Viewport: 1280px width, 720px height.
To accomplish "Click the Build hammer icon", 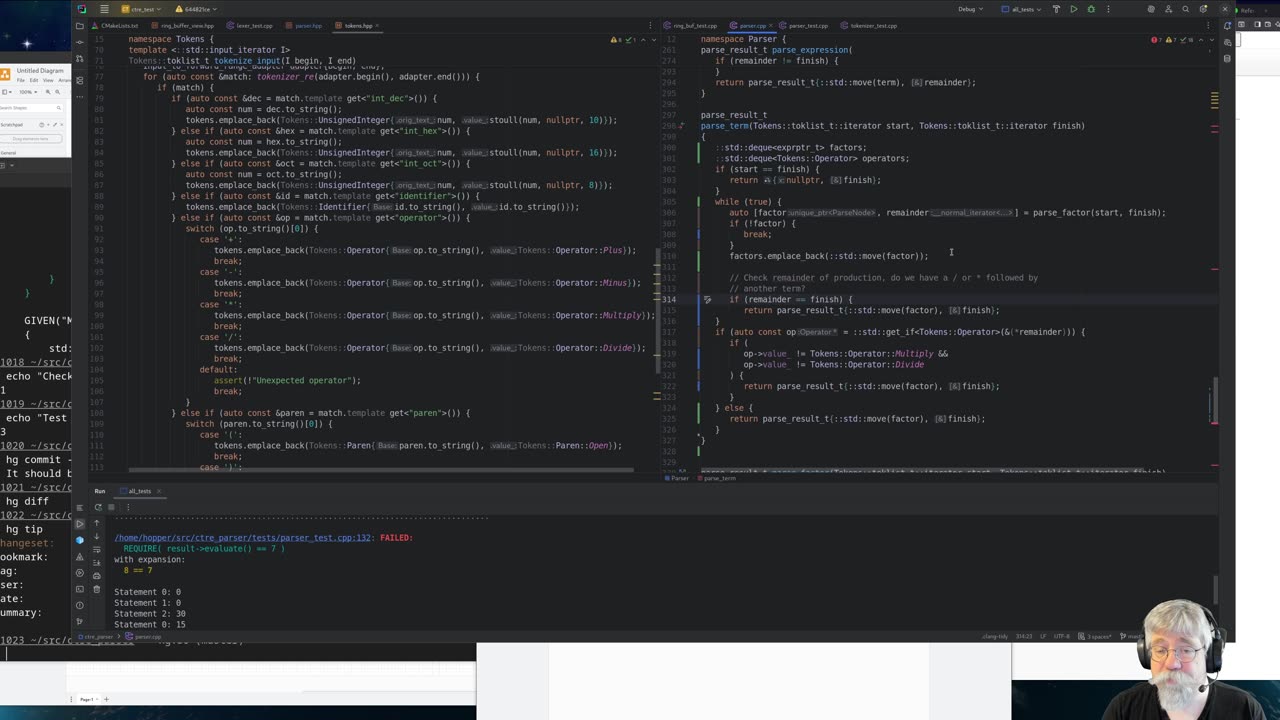I will (x=1056, y=9).
